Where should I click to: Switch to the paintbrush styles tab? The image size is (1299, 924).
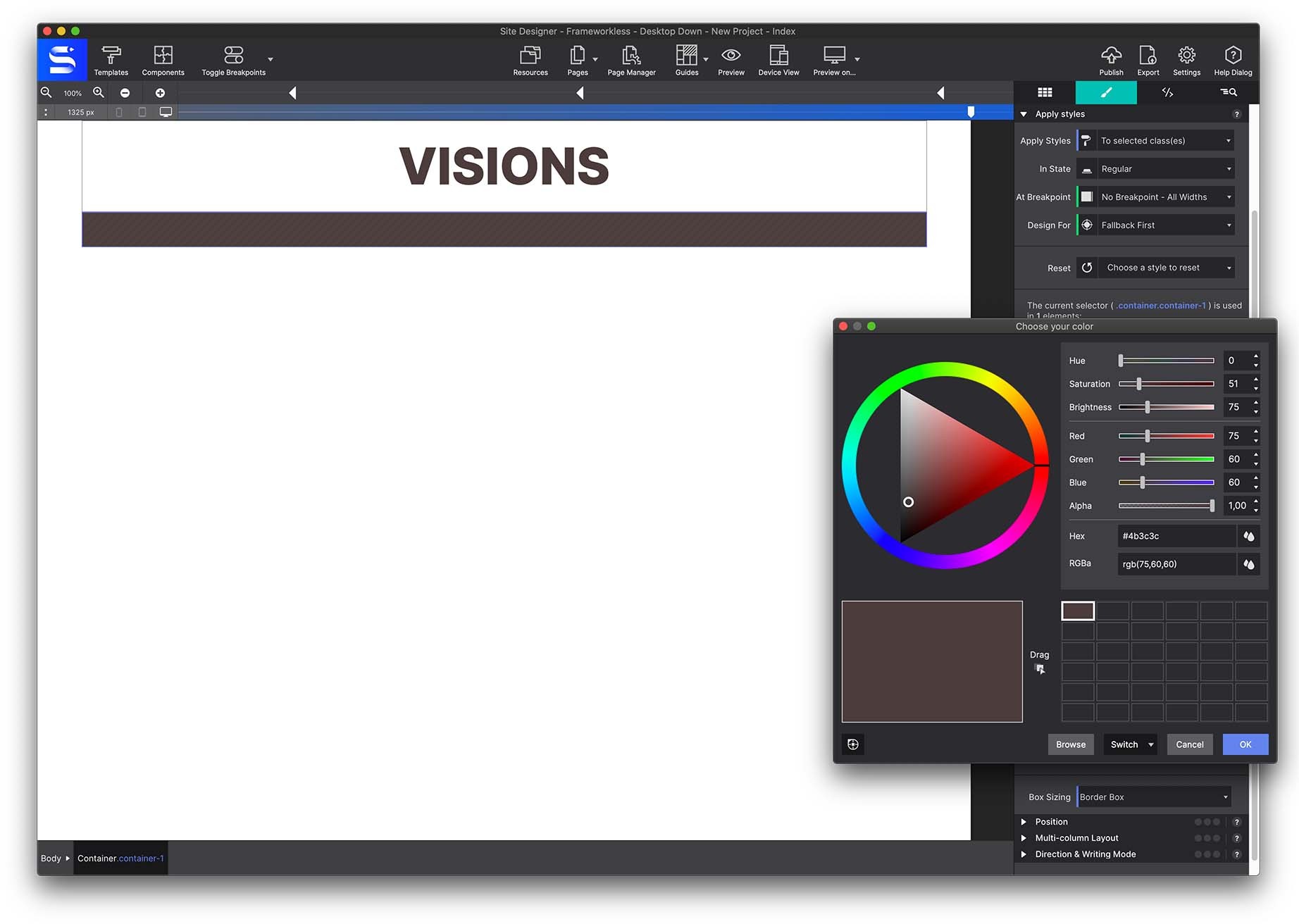tap(1106, 92)
